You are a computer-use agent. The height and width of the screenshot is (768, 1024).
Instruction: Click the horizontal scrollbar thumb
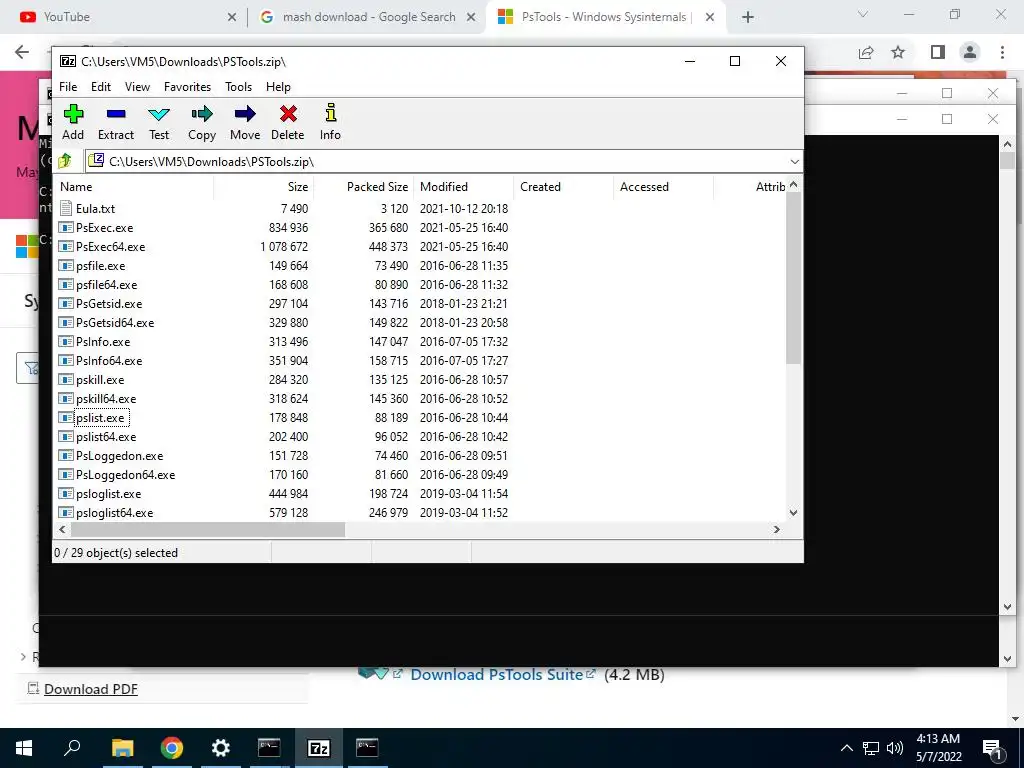(207, 530)
